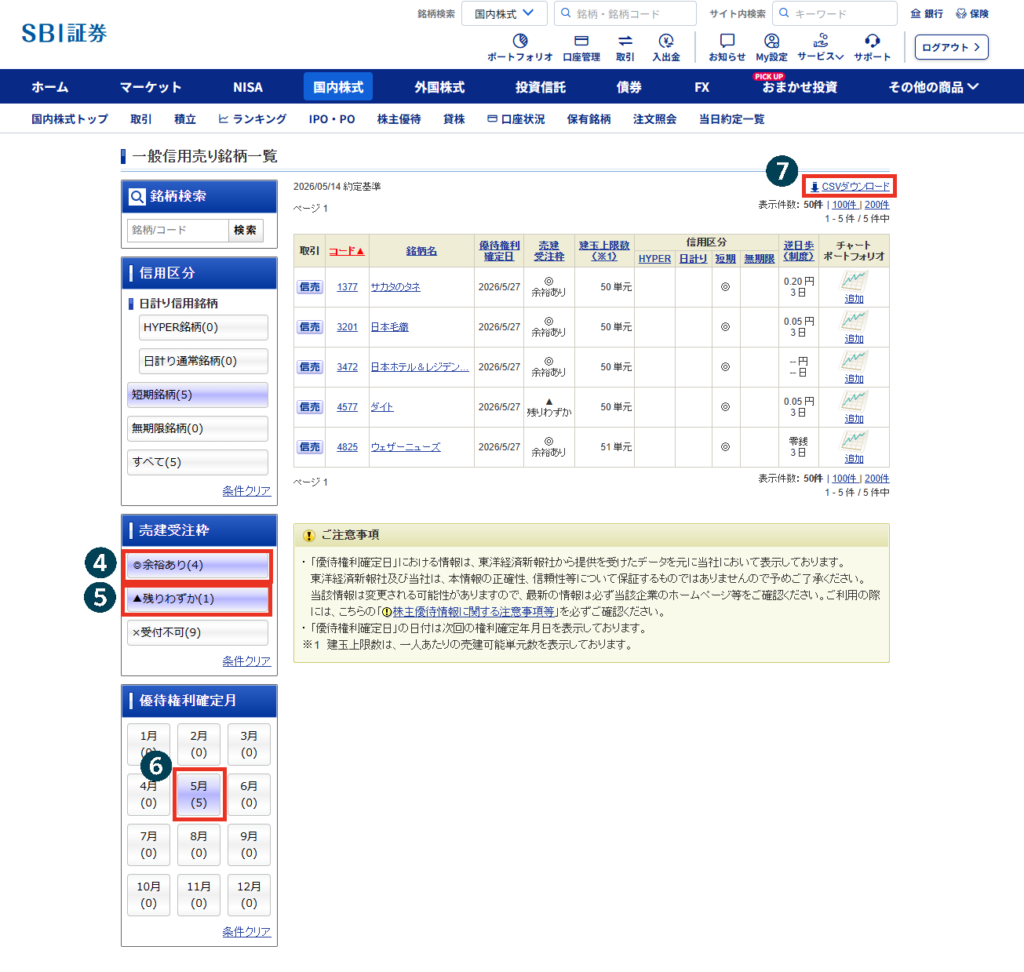1024x972 pixels.
Task: Open 入出金 yen icon
Action: click(x=666, y=40)
